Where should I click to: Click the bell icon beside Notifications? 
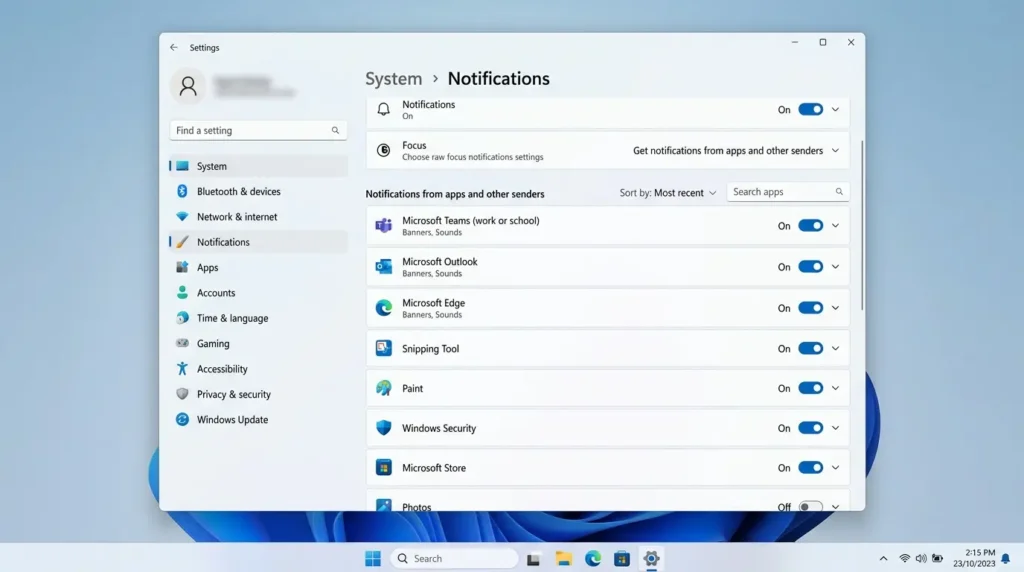point(383,109)
